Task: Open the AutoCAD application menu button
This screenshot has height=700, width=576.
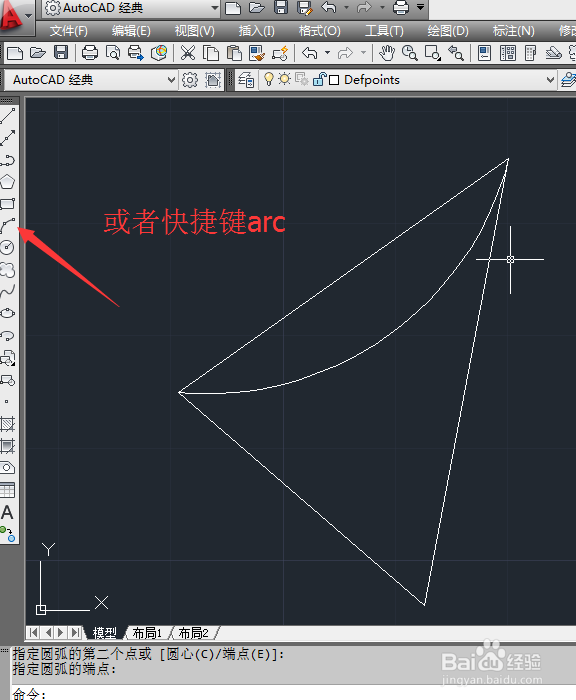Action: 16,17
